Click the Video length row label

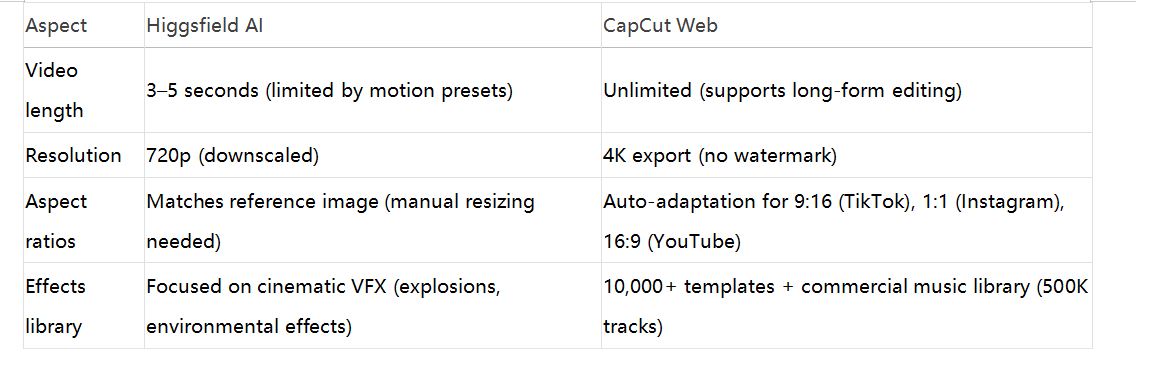pos(84,90)
